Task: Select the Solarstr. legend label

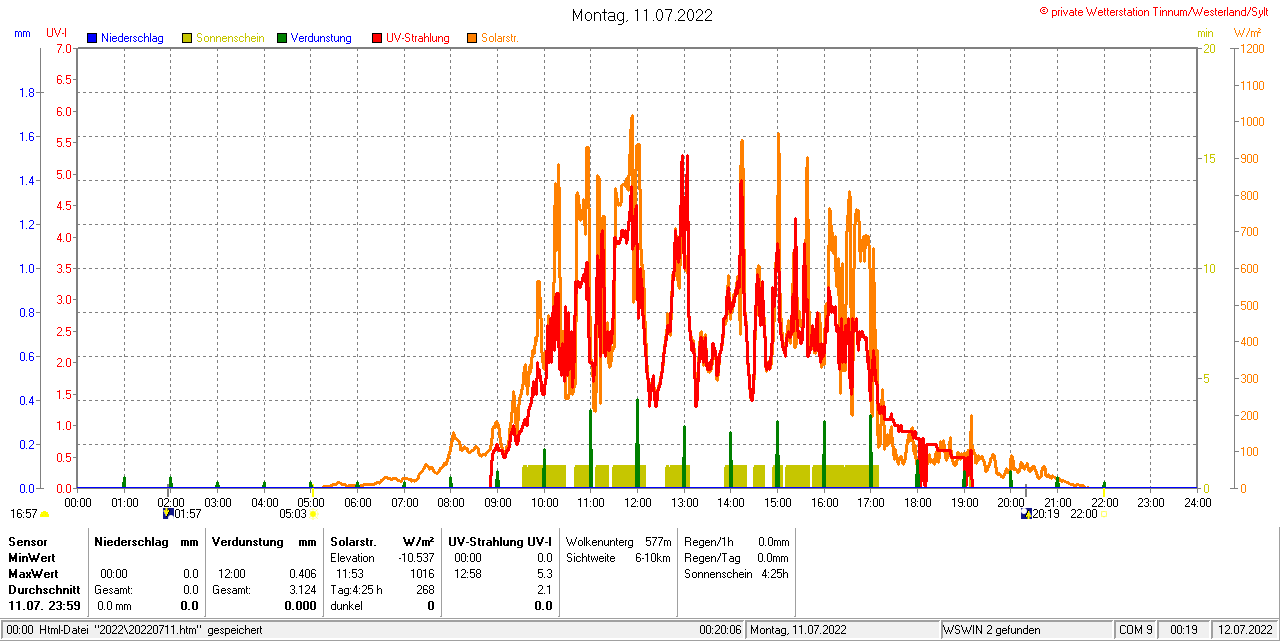Action: 500,38
